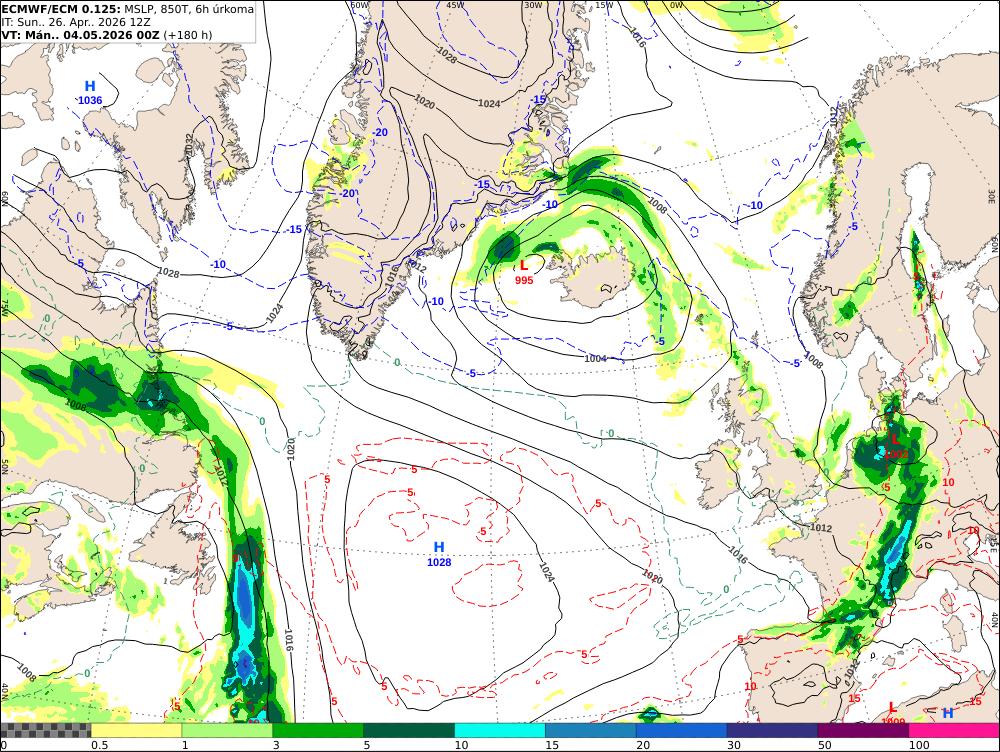
Task: Click the blue -5 label southeast of Iceland
Action: pyautogui.click(x=660, y=342)
